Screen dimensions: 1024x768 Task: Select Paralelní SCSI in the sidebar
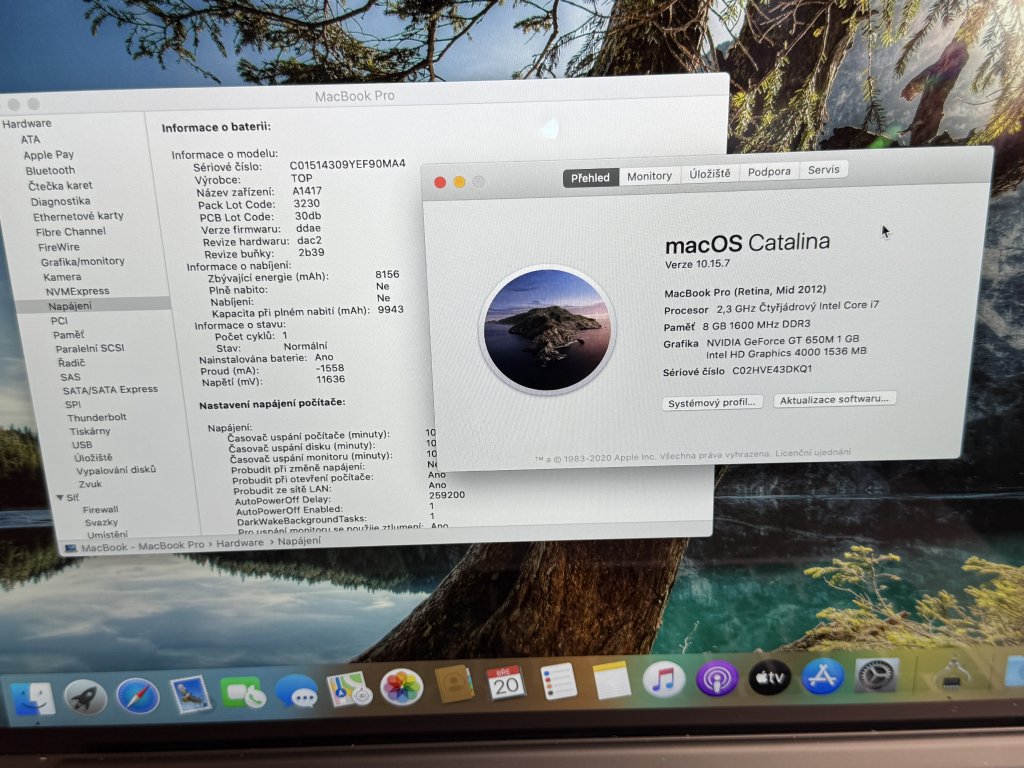89,348
